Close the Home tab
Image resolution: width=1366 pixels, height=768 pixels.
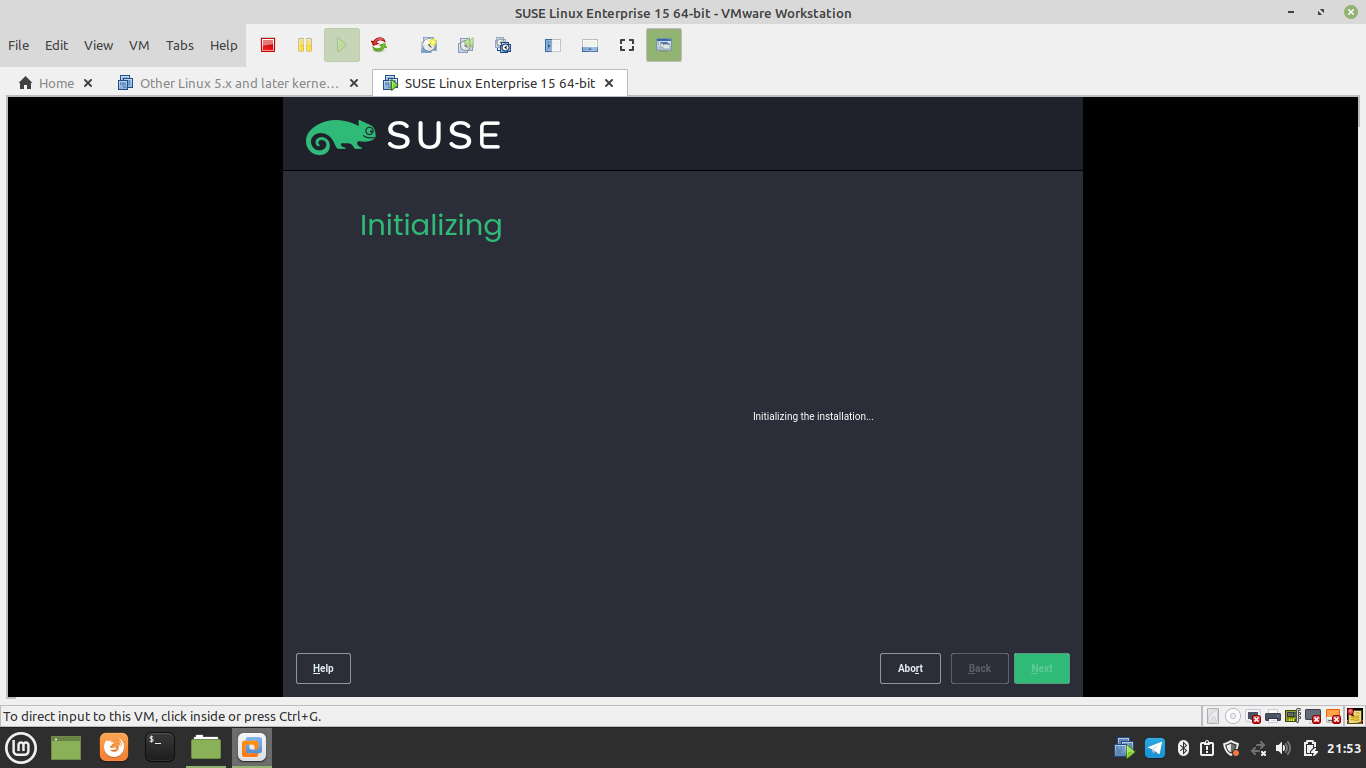pos(88,83)
